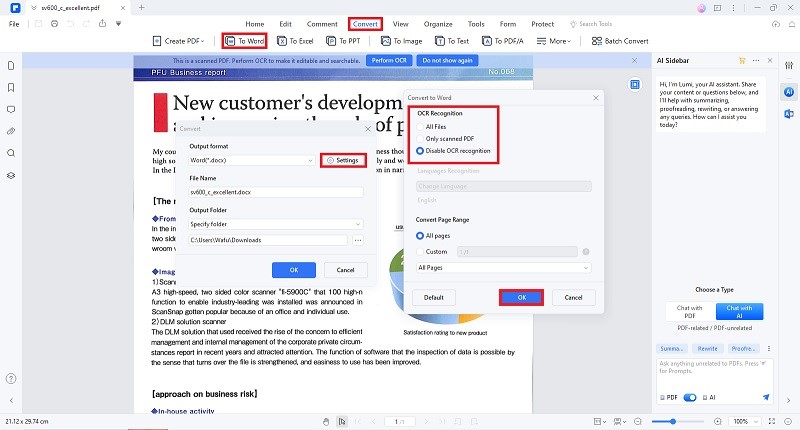Viewport: 800px width, 430px height.
Task: Open the search panel in left sidebar
Action: point(11,153)
